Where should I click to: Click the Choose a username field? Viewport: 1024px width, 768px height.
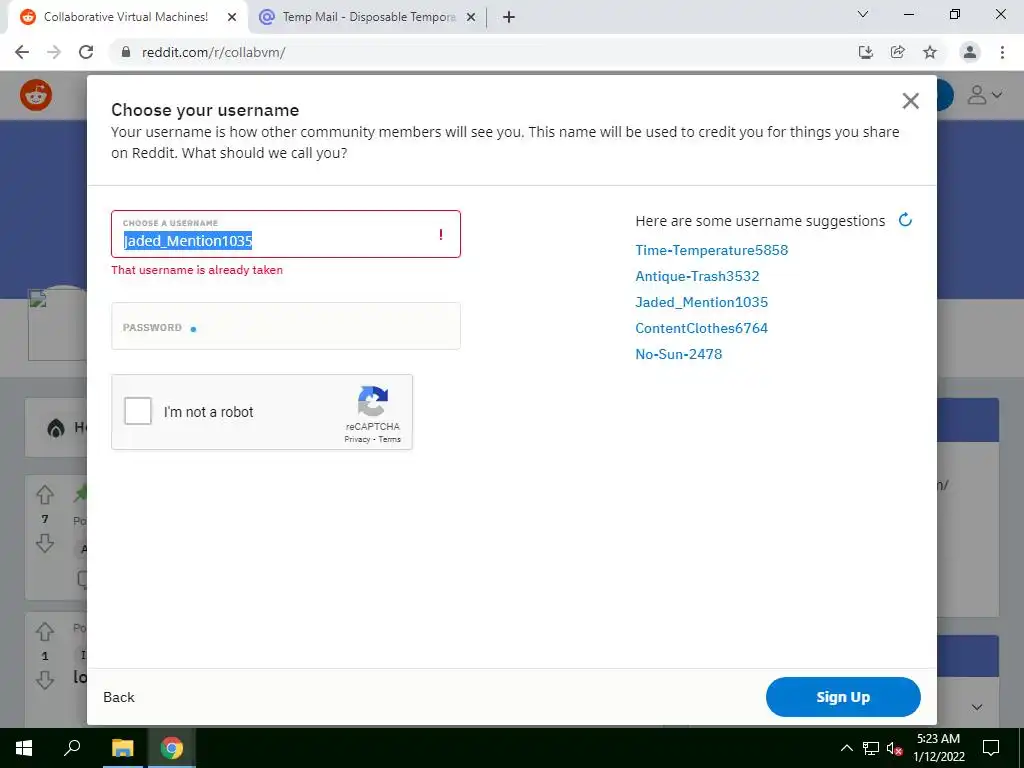tap(286, 234)
